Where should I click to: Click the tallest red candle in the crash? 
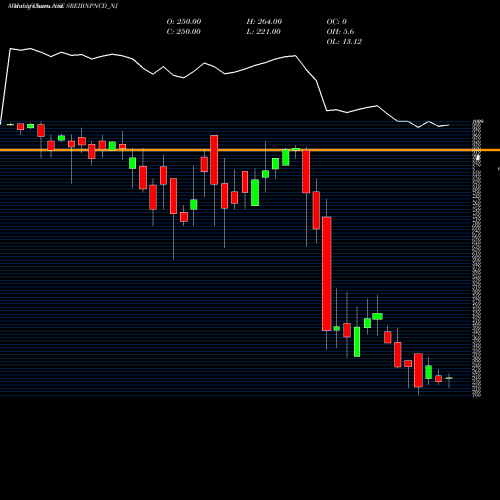[x=327, y=274]
